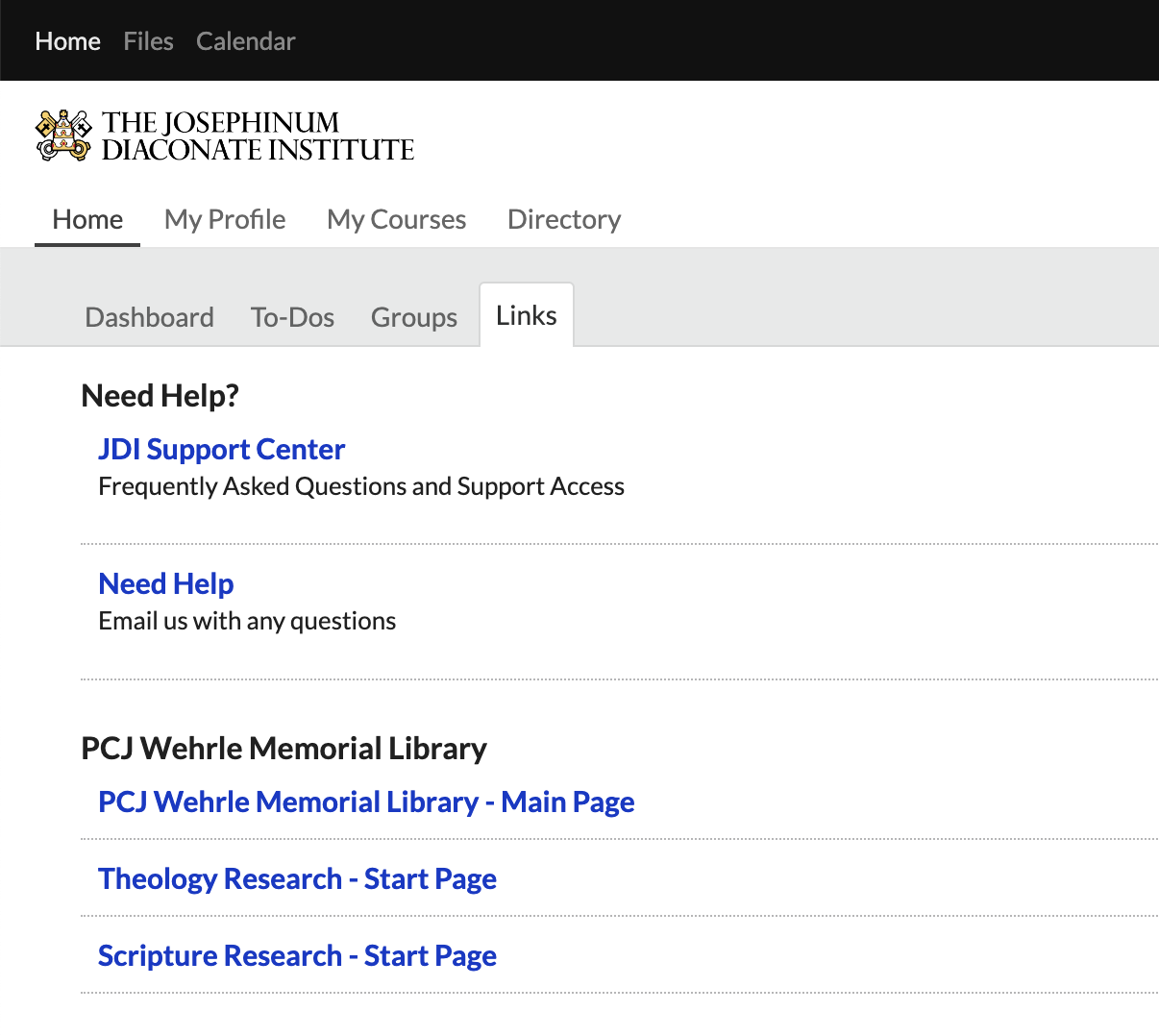The width and height of the screenshot is (1159, 1036).
Task: Go to My Profile
Action: [x=225, y=219]
